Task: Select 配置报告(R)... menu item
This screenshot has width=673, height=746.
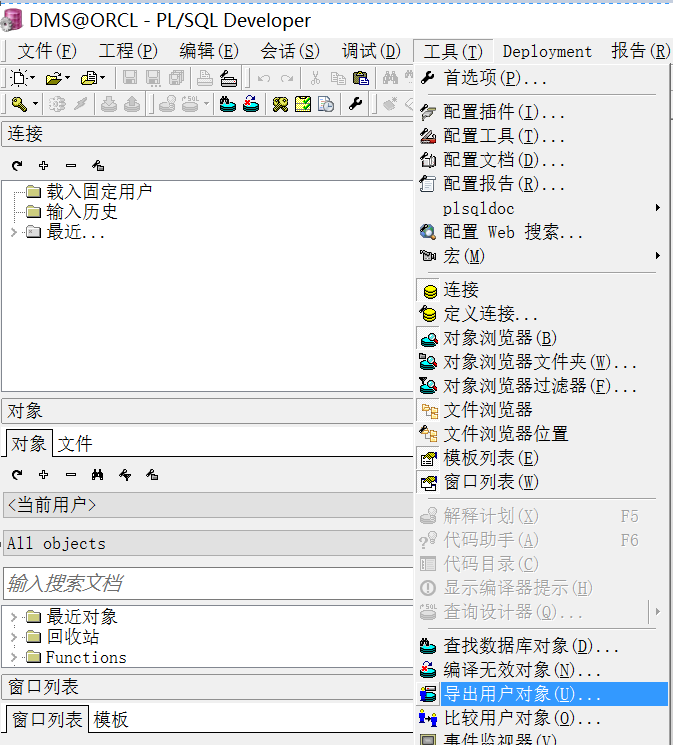Action: pyautogui.click(x=541, y=184)
